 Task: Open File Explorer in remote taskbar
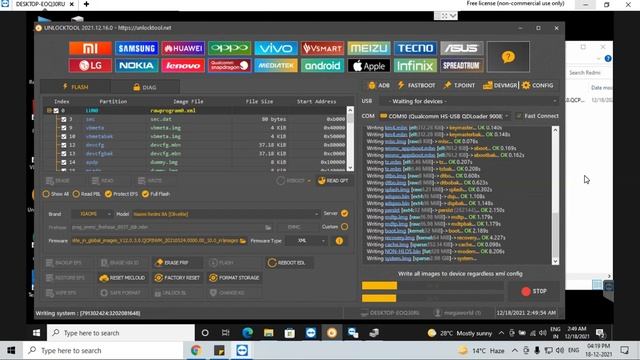click(269, 333)
